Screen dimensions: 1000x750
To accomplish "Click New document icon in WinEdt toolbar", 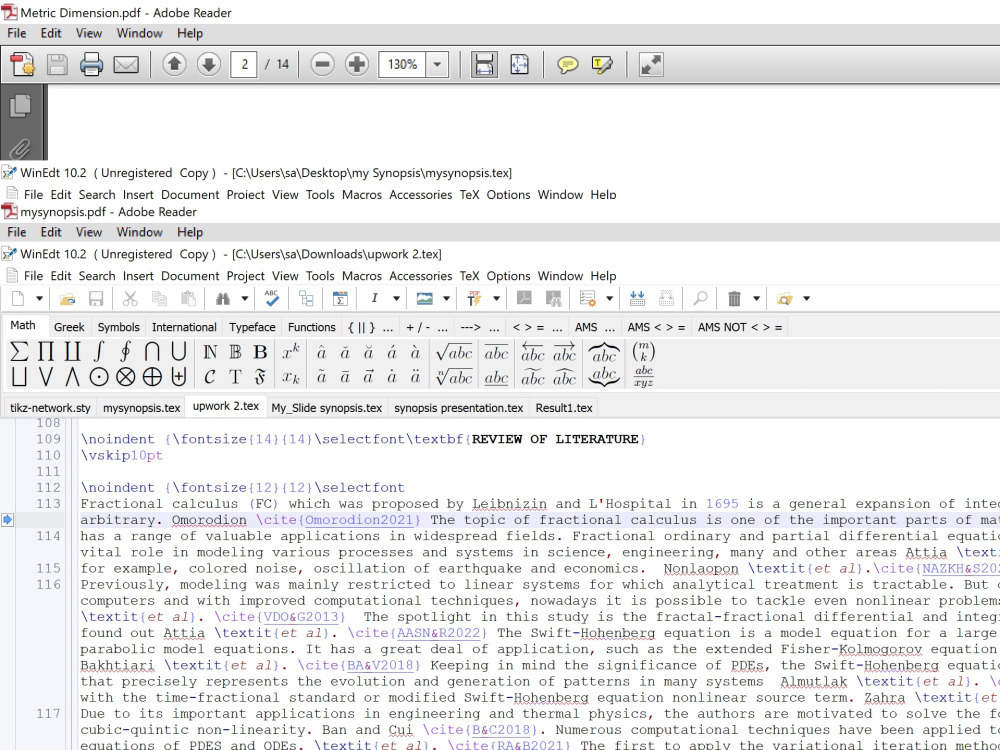I will tap(18, 298).
